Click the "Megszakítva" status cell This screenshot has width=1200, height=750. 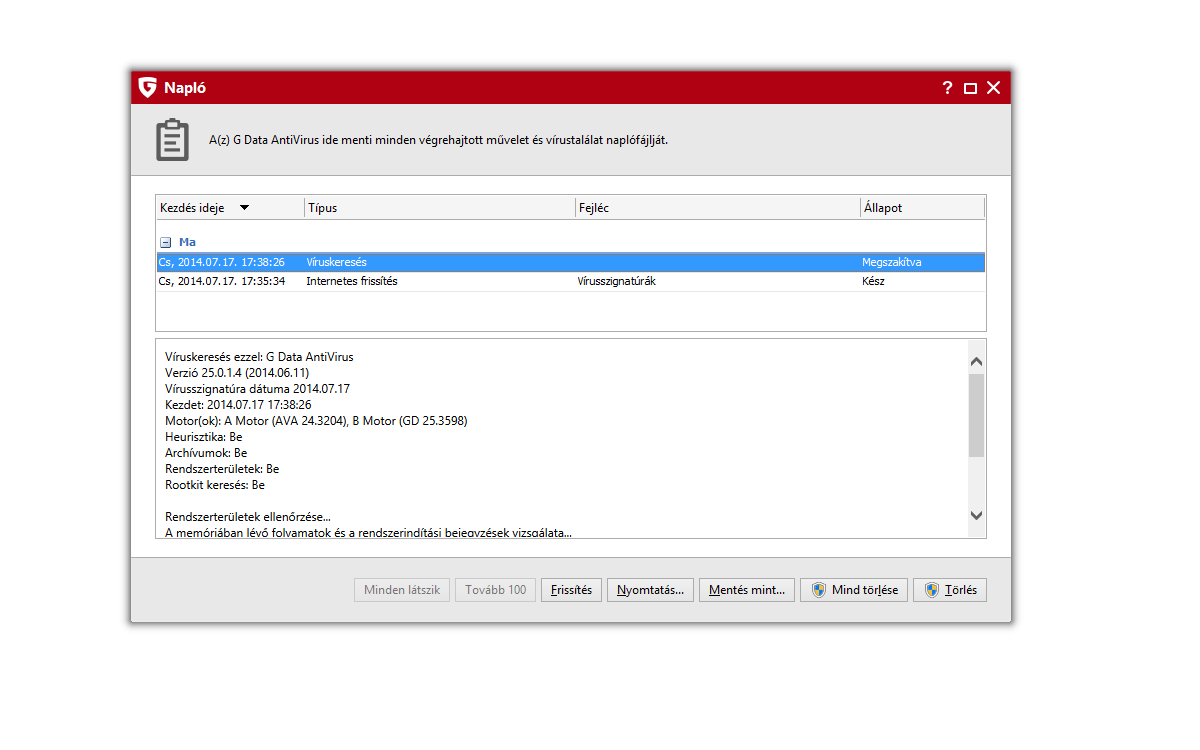pos(891,262)
